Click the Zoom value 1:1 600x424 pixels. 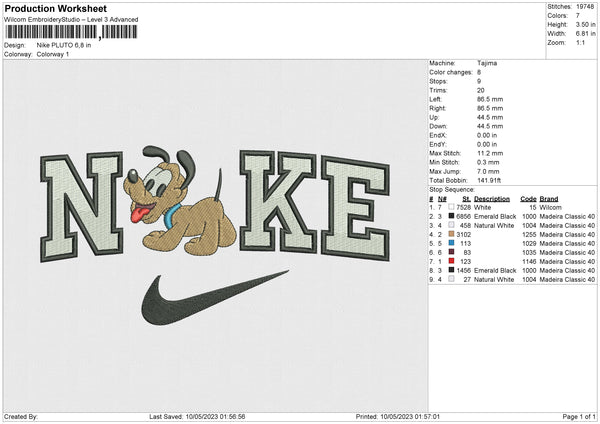tap(580, 42)
